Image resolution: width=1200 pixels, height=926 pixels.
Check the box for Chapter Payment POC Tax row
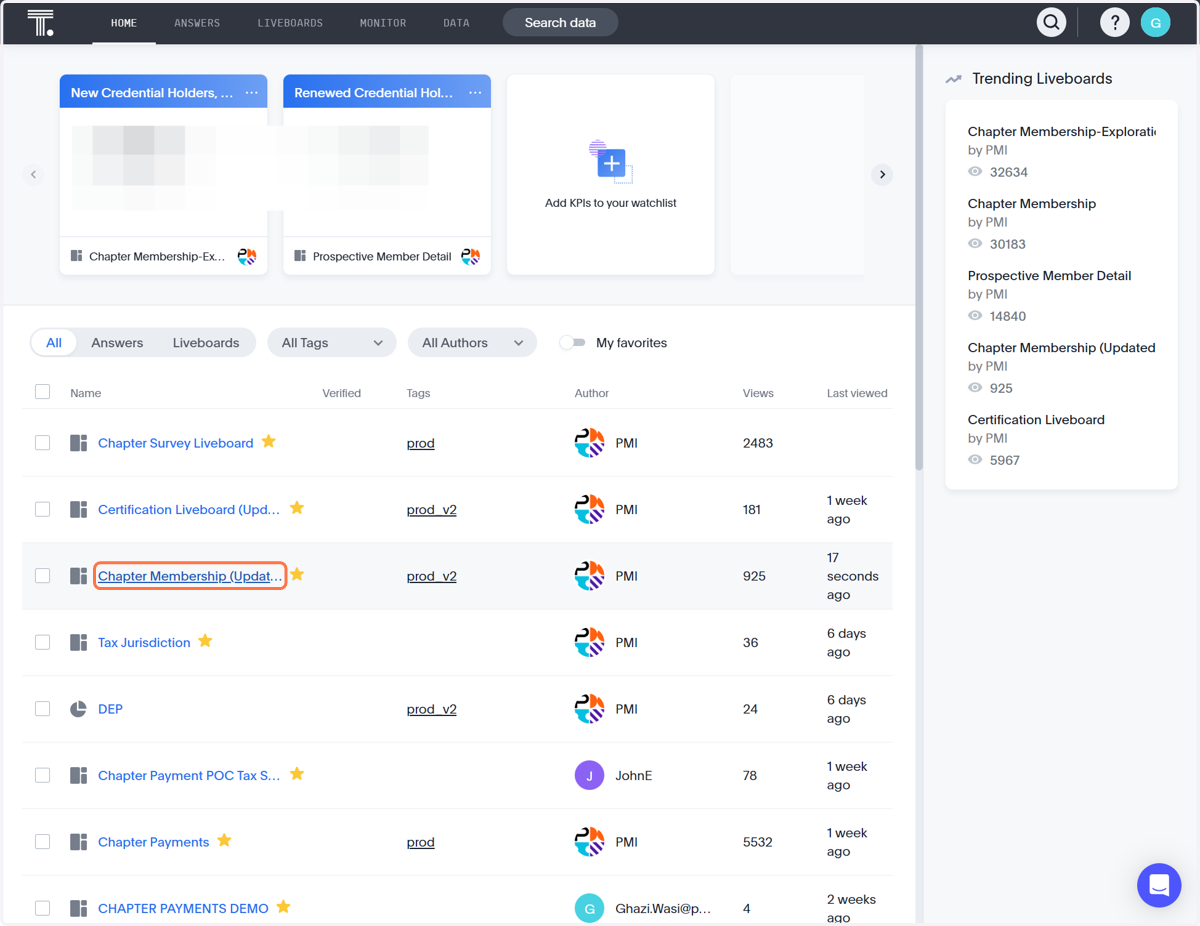coord(42,775)
